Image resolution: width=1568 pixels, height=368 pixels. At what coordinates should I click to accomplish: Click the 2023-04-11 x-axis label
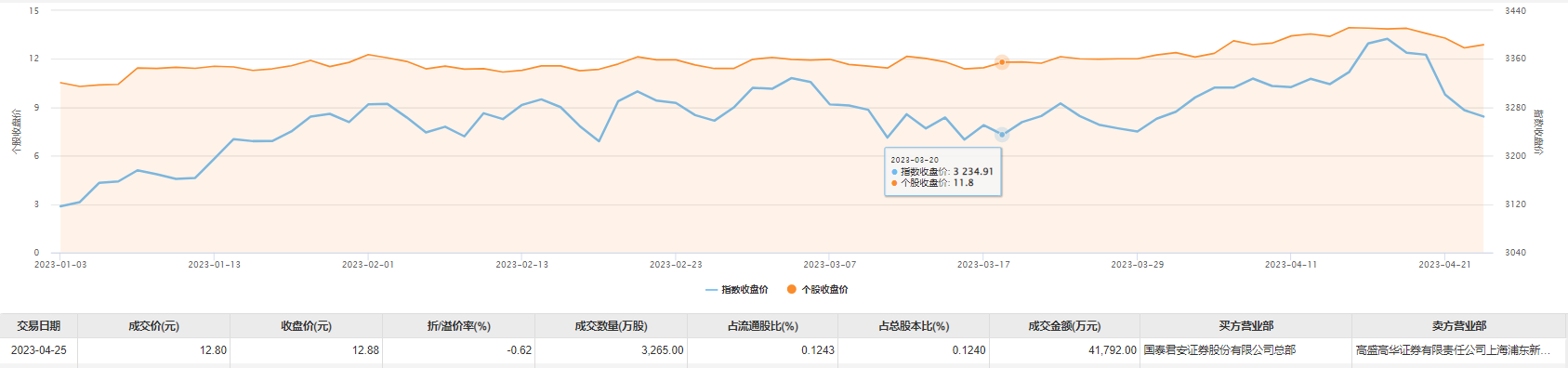tap(1291, 265)
